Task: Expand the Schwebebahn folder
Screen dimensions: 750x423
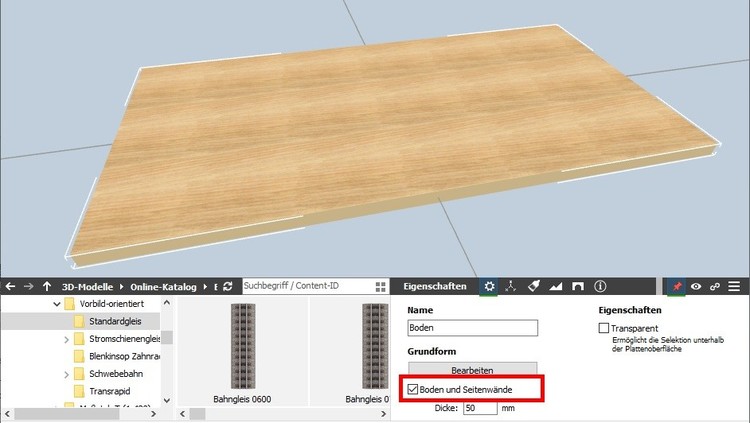Action: [x=67, y=374]
